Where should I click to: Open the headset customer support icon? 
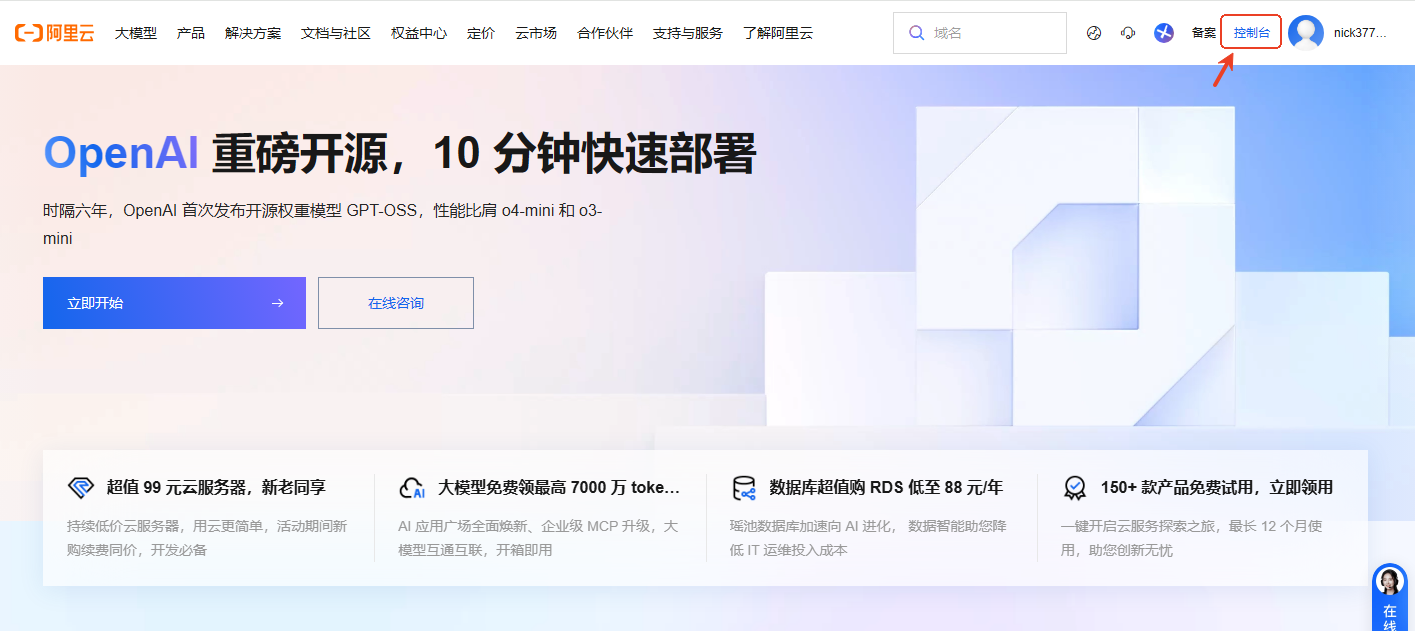point(1128,33)
